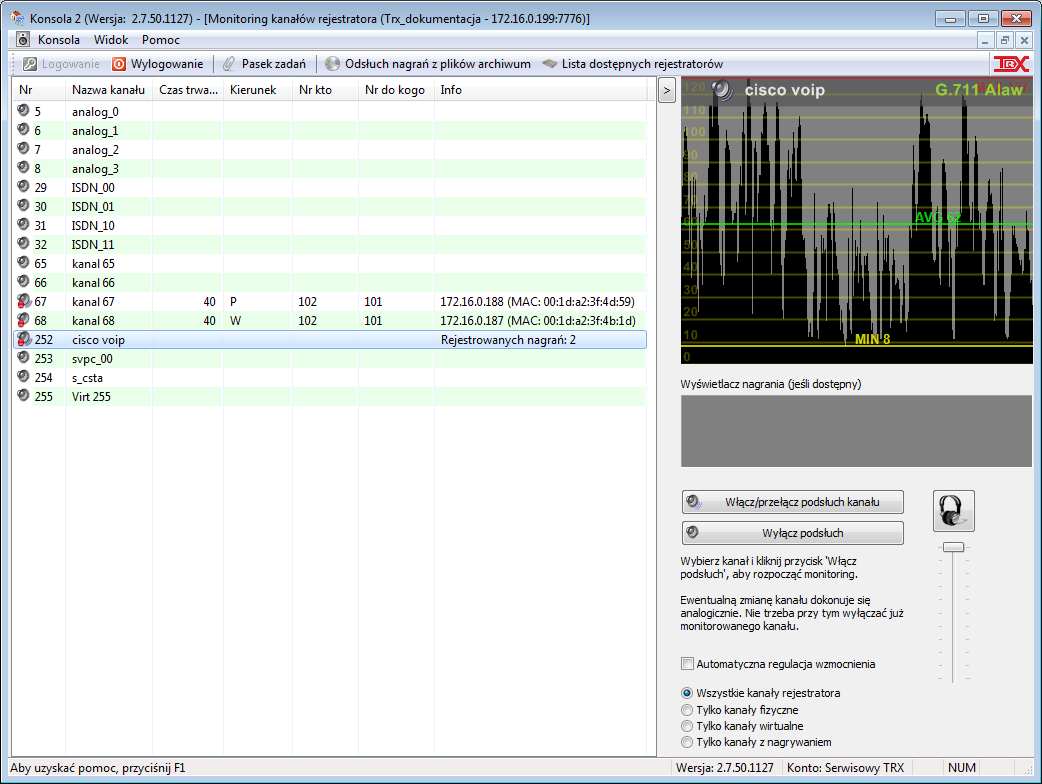
Task: Click recording icon of kanal 67
Action: pos(23,301)
